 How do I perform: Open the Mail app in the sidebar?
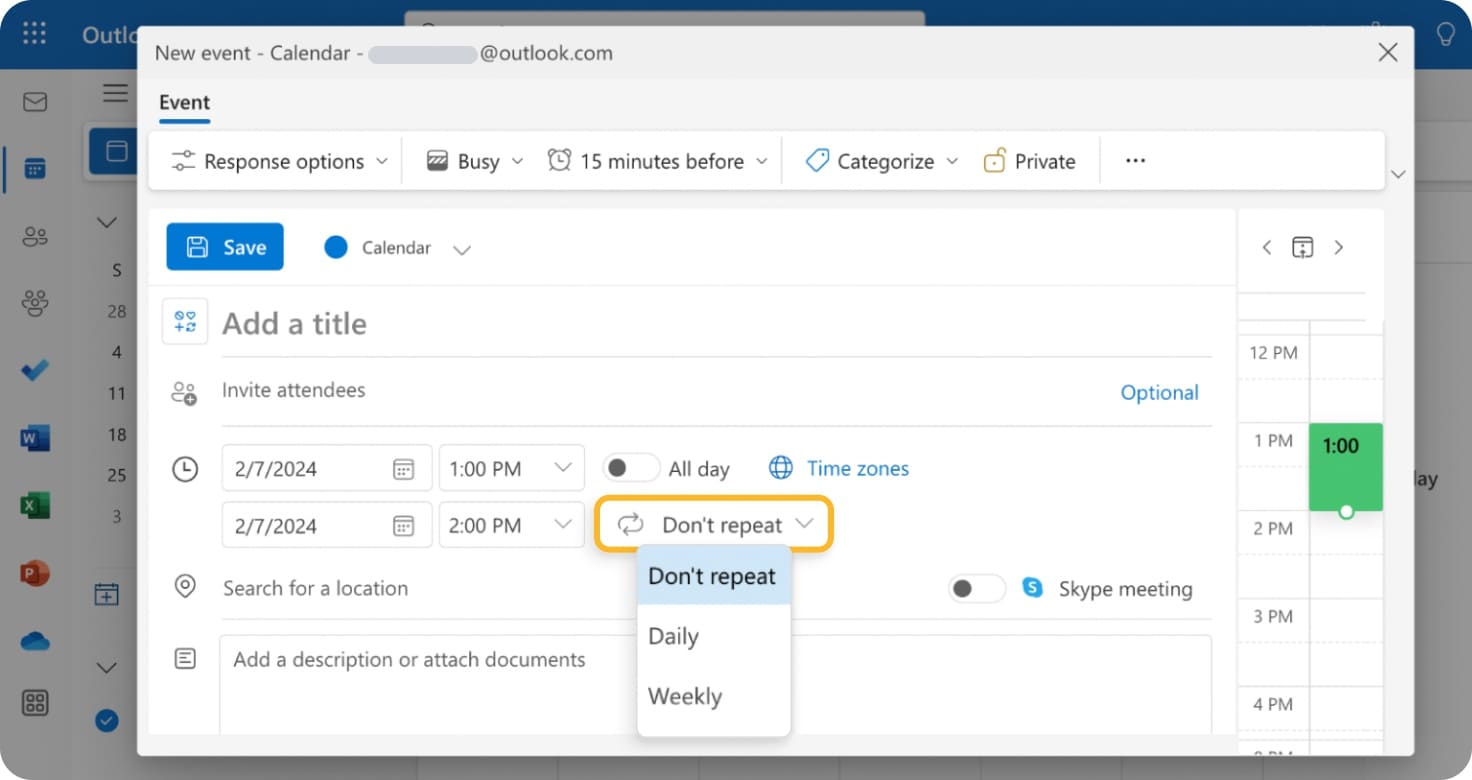(35, 101)
